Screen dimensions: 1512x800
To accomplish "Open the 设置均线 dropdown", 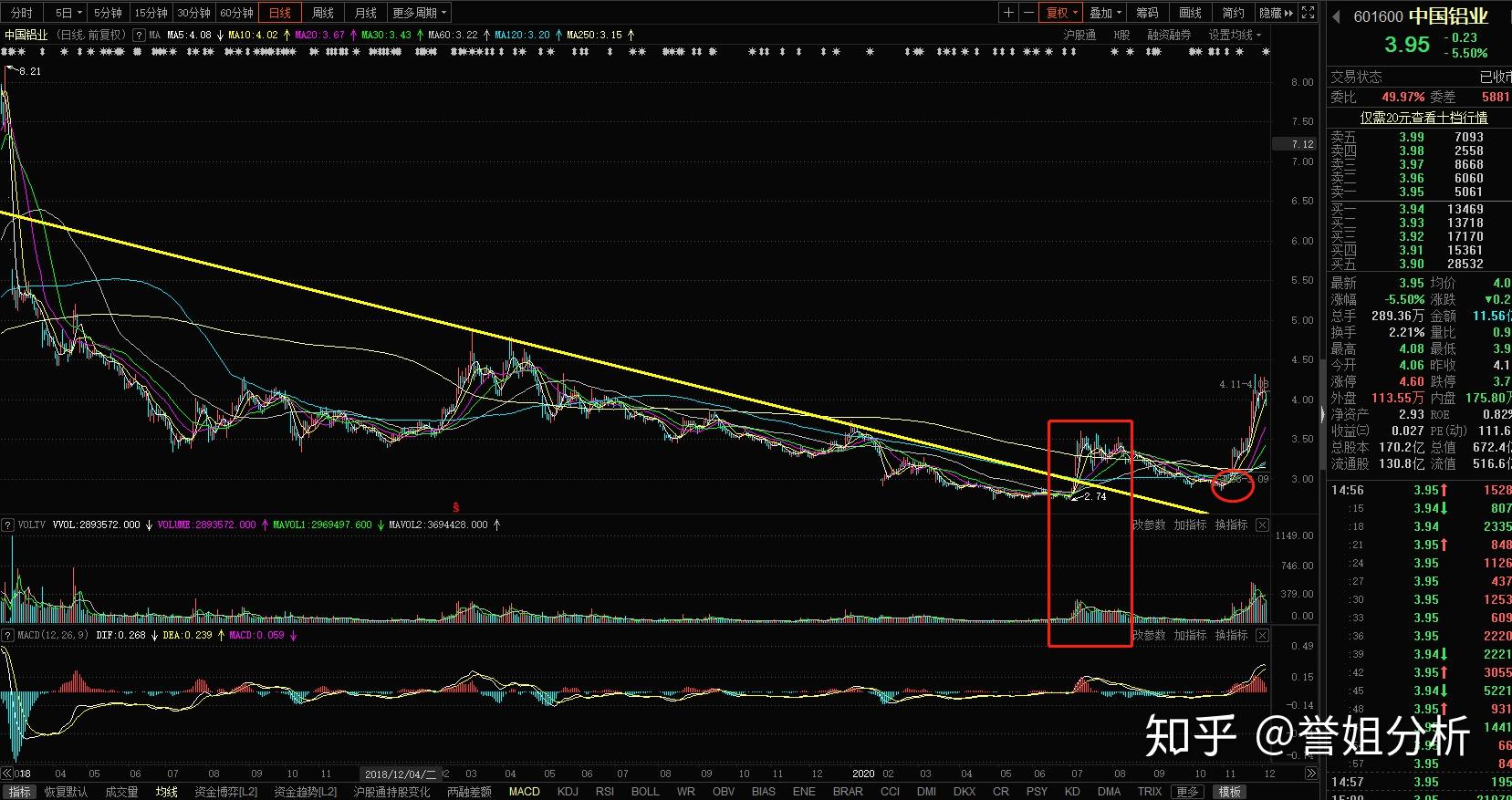I will point(1235,35).
